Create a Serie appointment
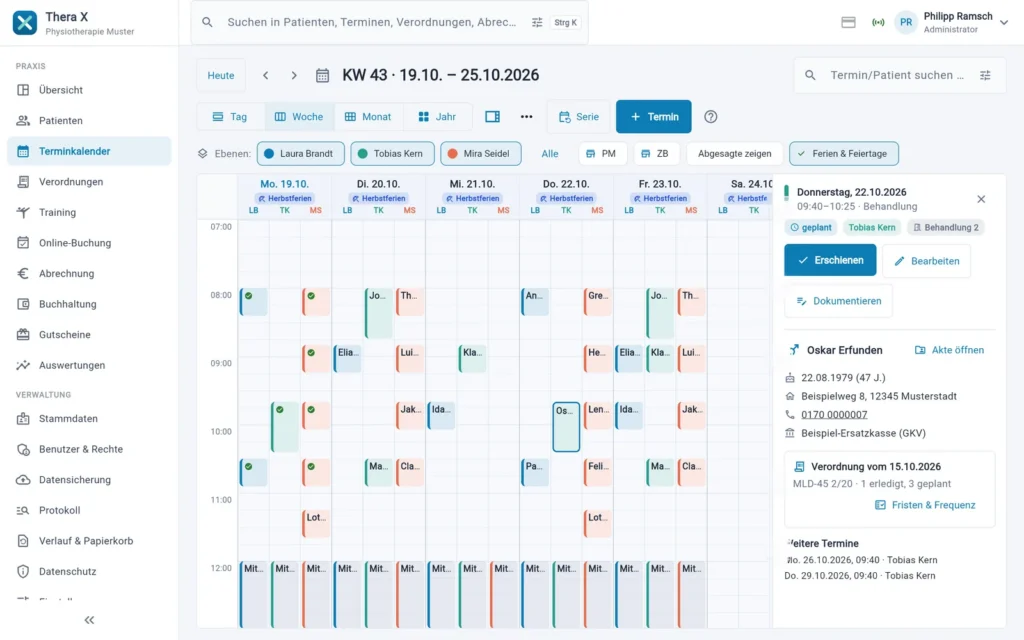 point(579,117)
